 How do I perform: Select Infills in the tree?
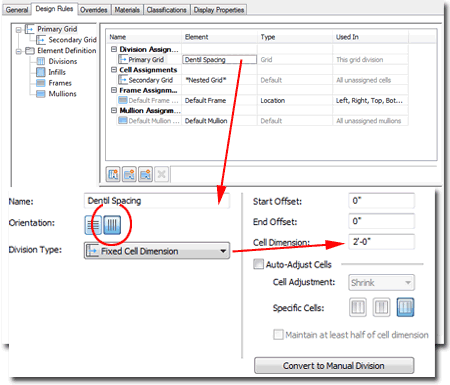pyautogui.click(x=57, y=72)
